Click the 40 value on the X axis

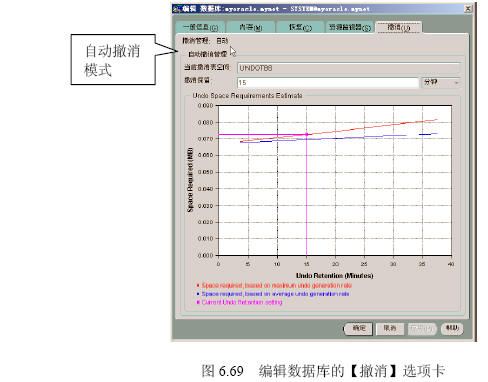point(451,264)
